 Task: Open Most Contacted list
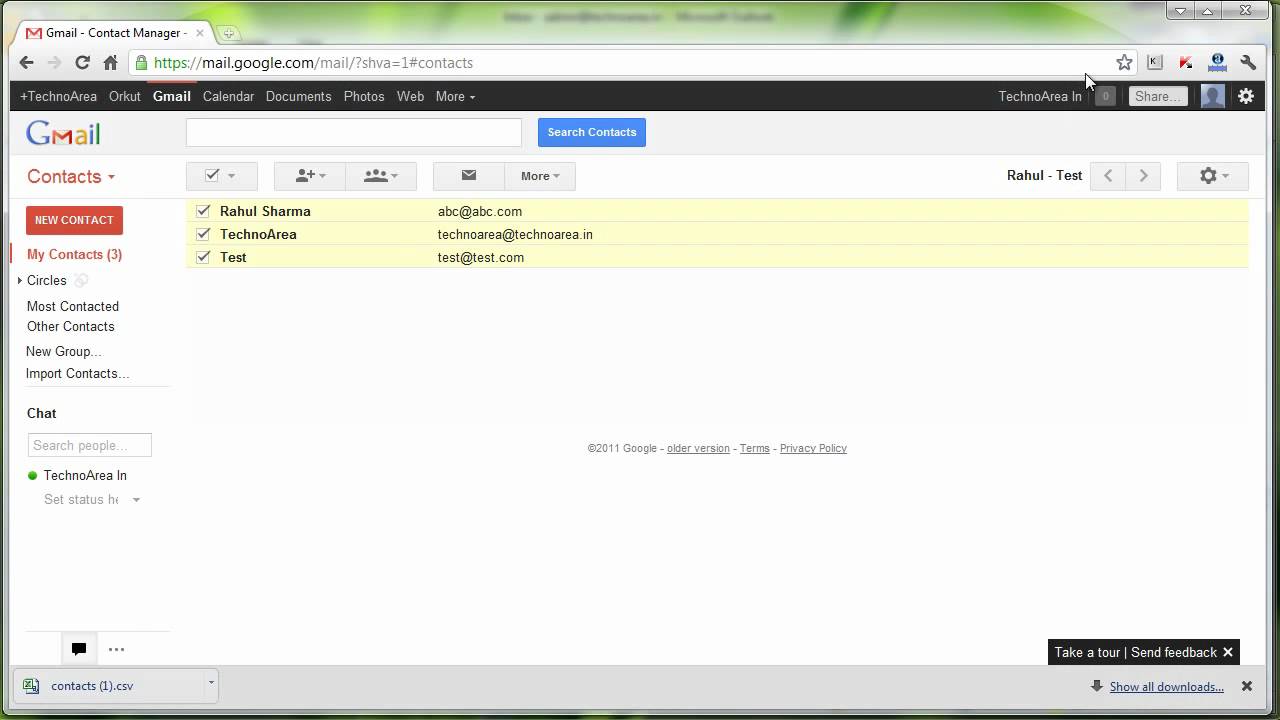tap(73, 306)
